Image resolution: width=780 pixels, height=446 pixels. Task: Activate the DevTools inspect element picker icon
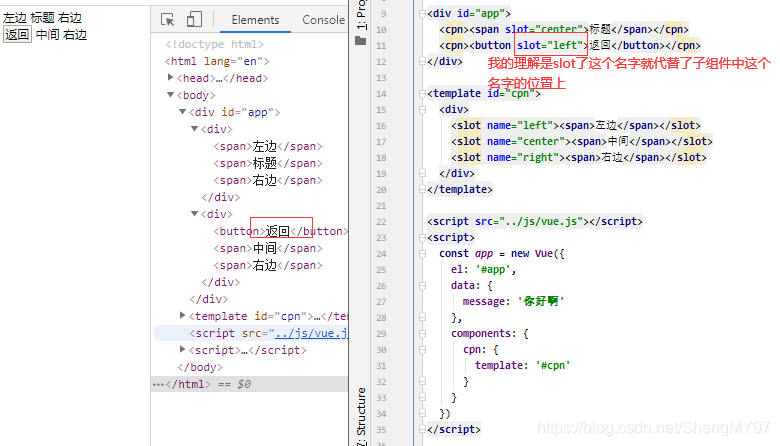[x=168, y=19]
